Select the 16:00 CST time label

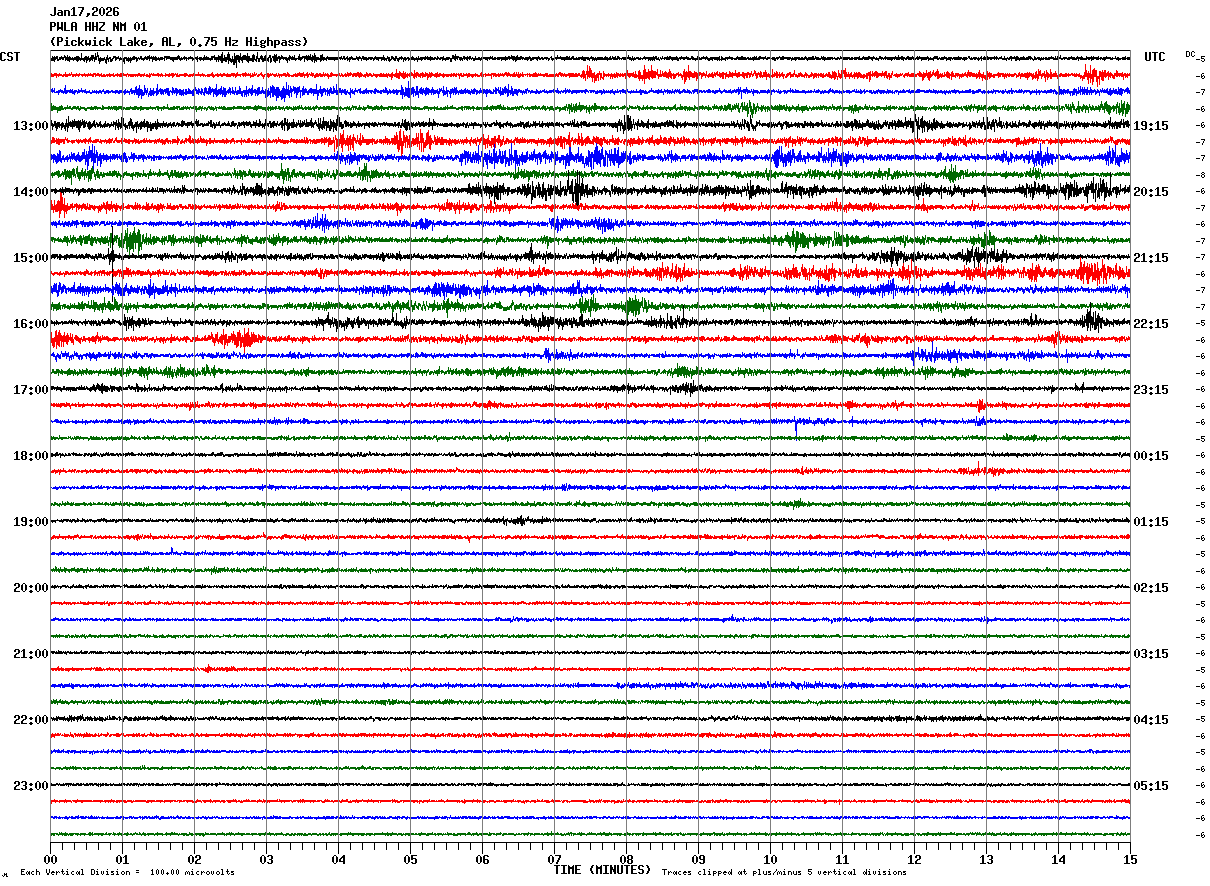(30, 324)
